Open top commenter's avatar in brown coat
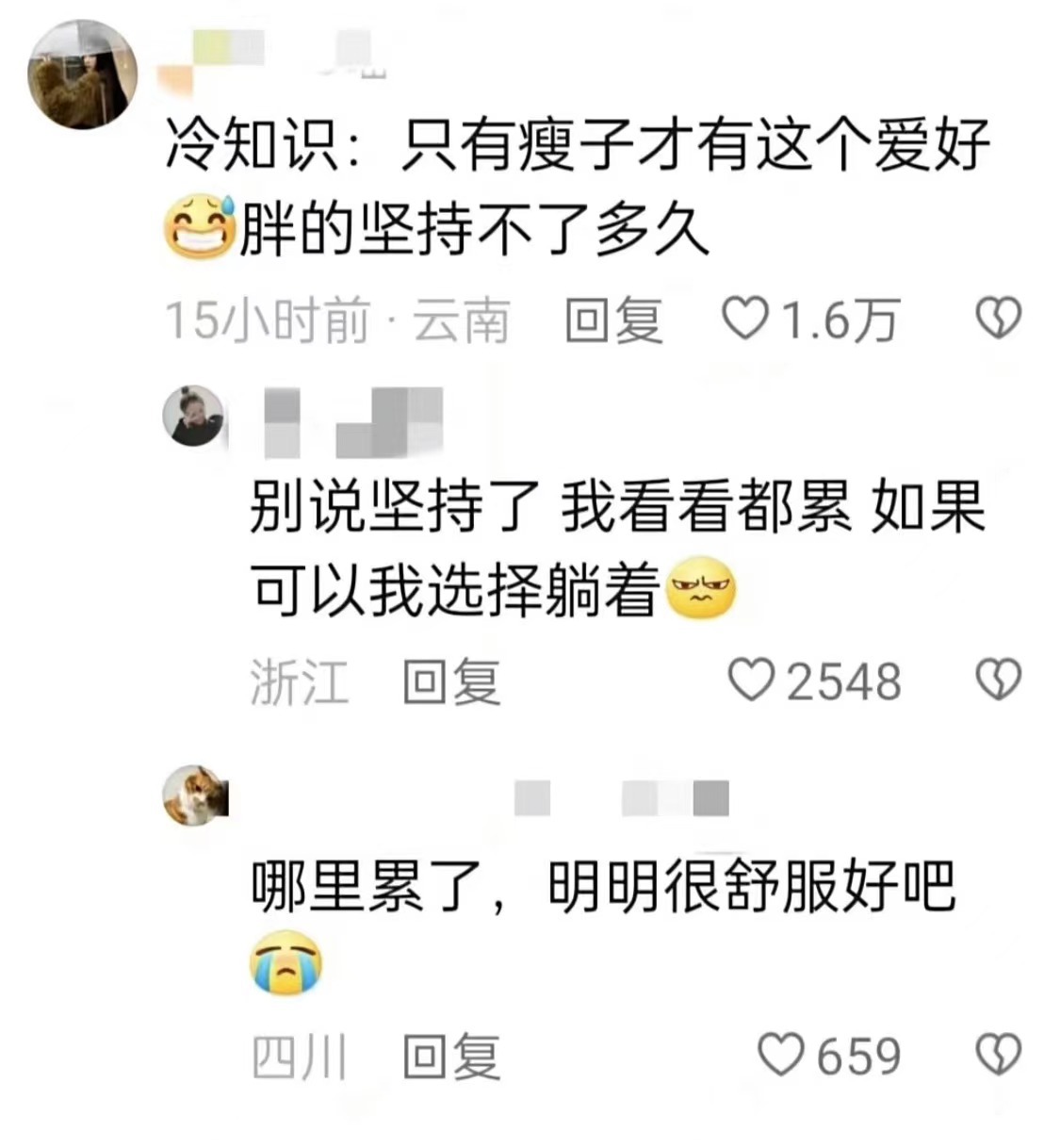The width and height of the screenshot is (1060, 1148). click(x=82, y=74)
